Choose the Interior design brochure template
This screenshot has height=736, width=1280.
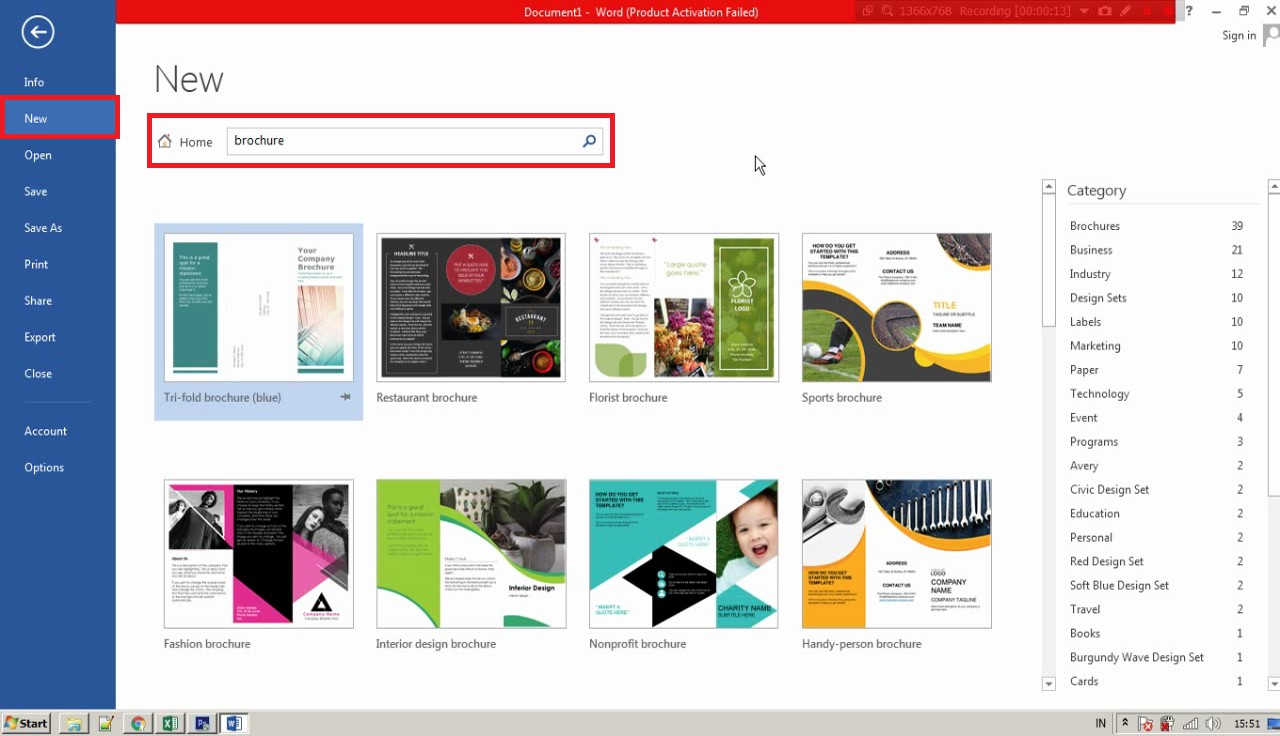[x=471, y=554]
